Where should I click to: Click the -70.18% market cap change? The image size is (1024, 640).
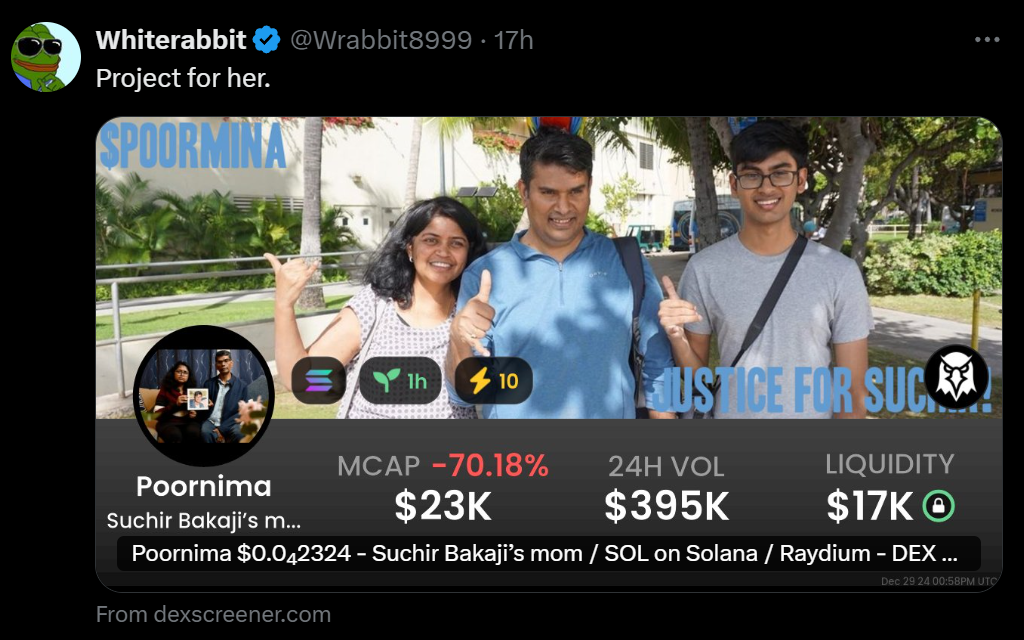click(490, 466)
